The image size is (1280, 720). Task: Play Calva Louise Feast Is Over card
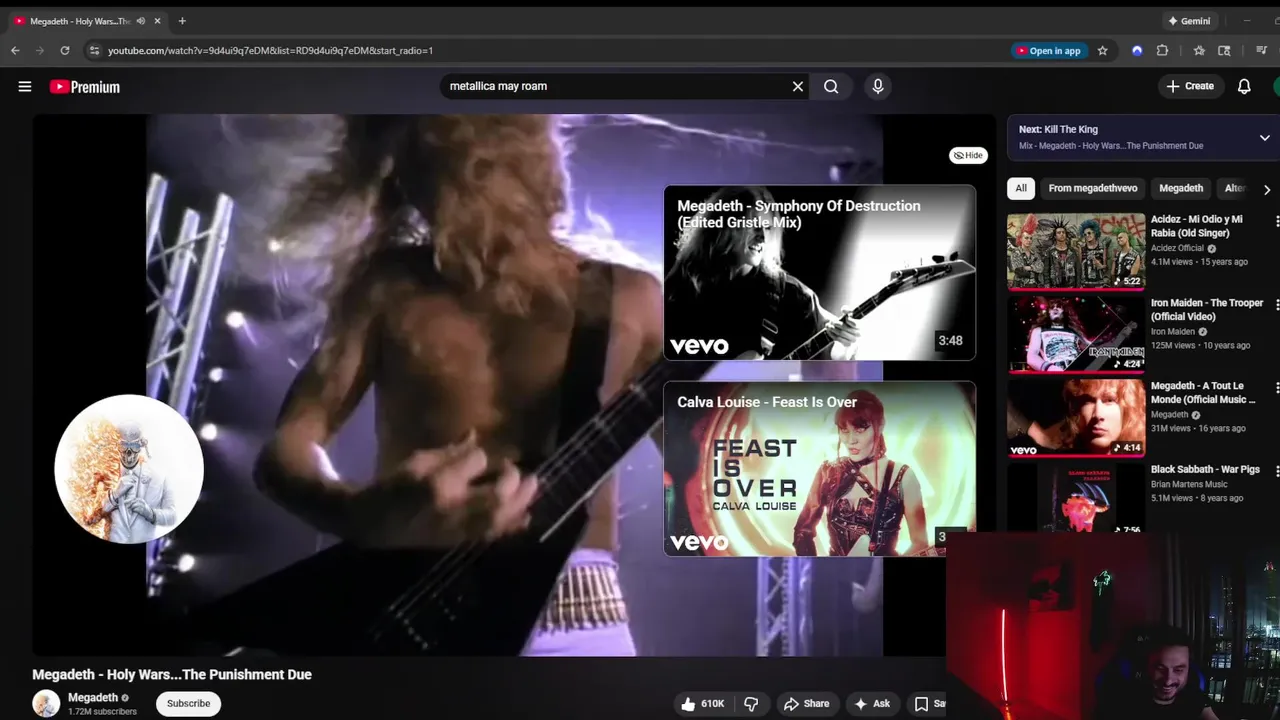tap(820, 468)
